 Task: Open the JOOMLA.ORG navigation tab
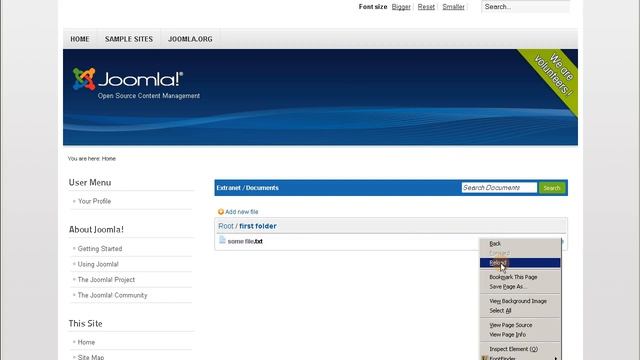[x=190, y=39]
